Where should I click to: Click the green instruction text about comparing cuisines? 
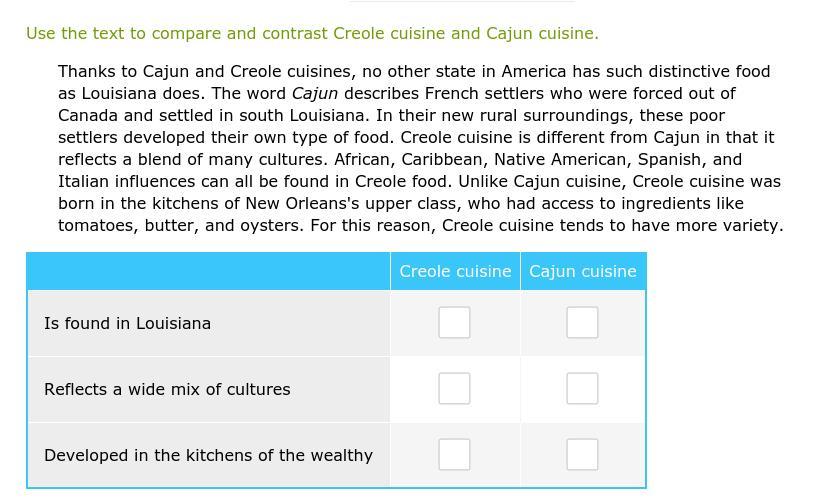[x=312, y=34]
